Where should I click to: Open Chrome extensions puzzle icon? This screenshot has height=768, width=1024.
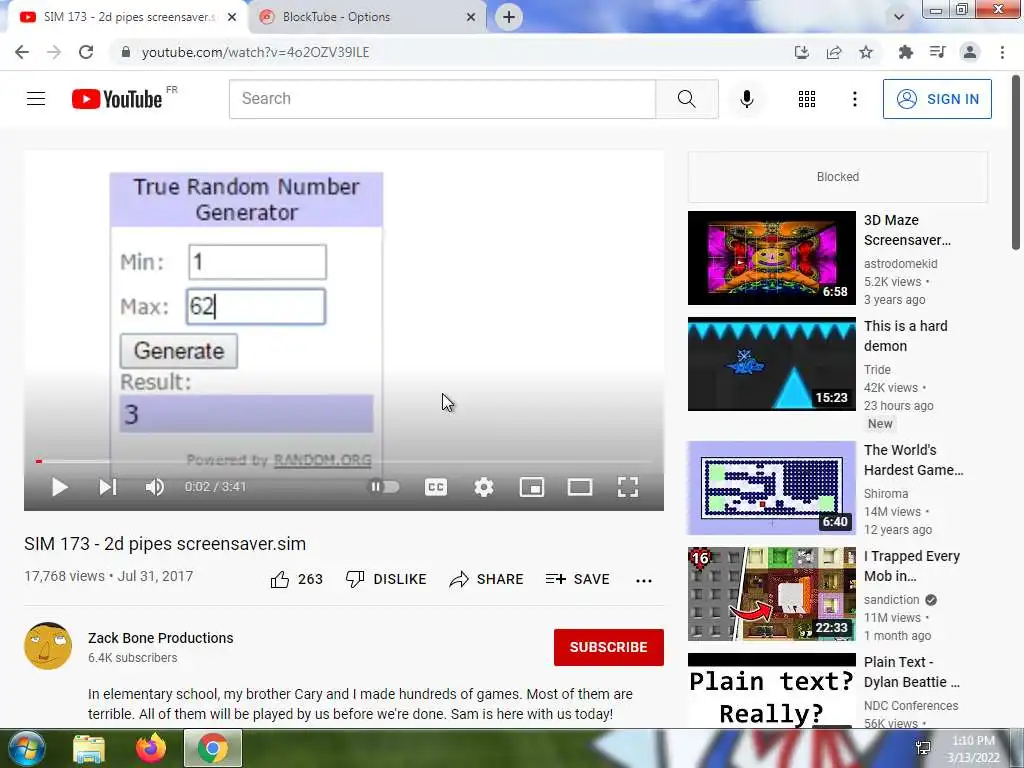[906, 52]
